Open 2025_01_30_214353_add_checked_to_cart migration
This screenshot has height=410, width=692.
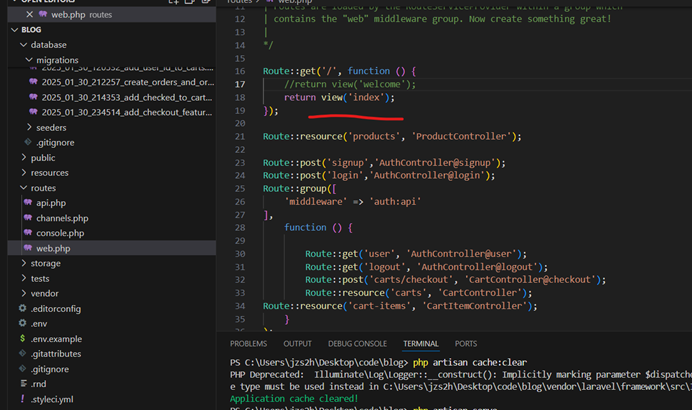127,98
